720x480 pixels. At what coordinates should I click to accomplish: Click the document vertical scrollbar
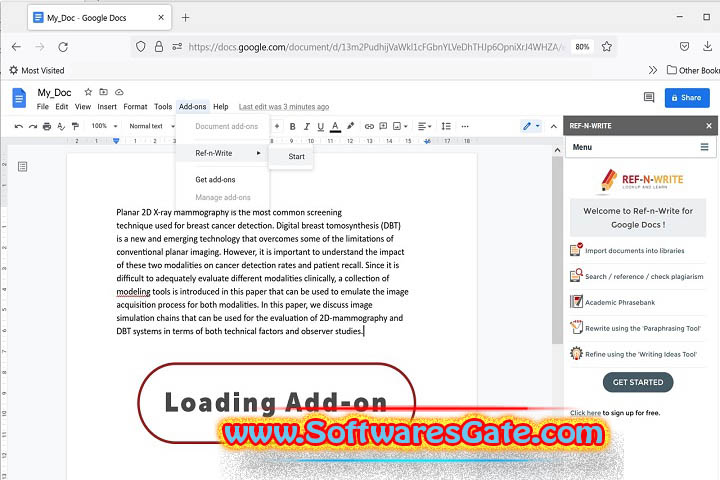557,250
